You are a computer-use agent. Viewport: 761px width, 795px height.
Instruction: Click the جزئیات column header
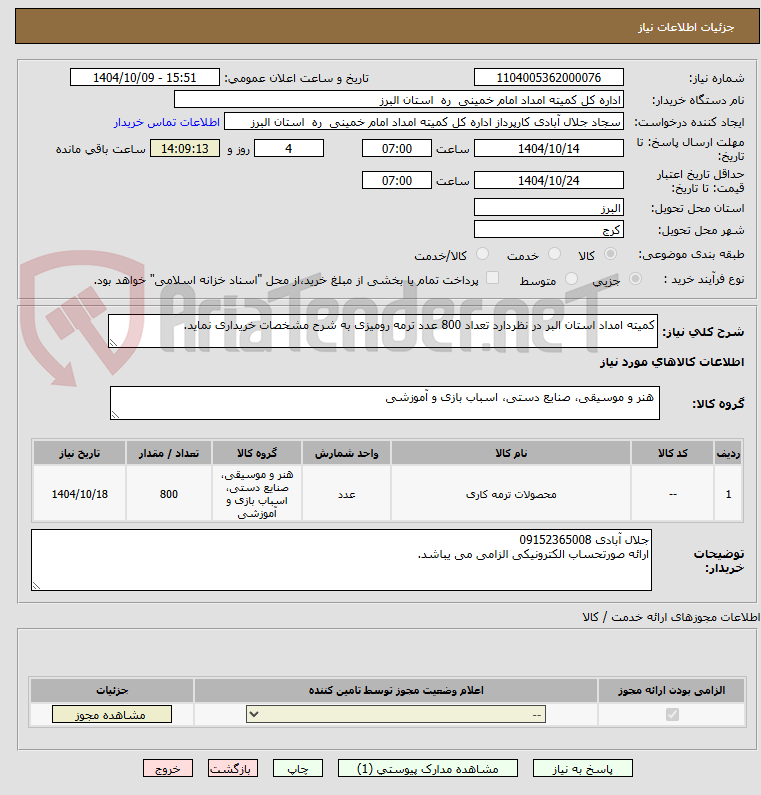coord(112,691)
